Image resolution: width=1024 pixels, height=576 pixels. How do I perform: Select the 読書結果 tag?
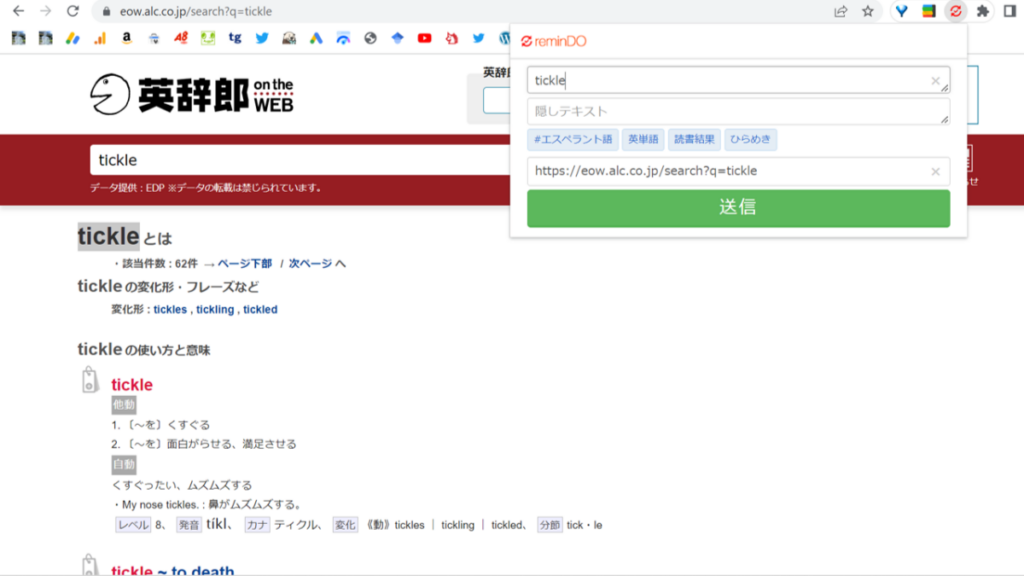[694, 139]
